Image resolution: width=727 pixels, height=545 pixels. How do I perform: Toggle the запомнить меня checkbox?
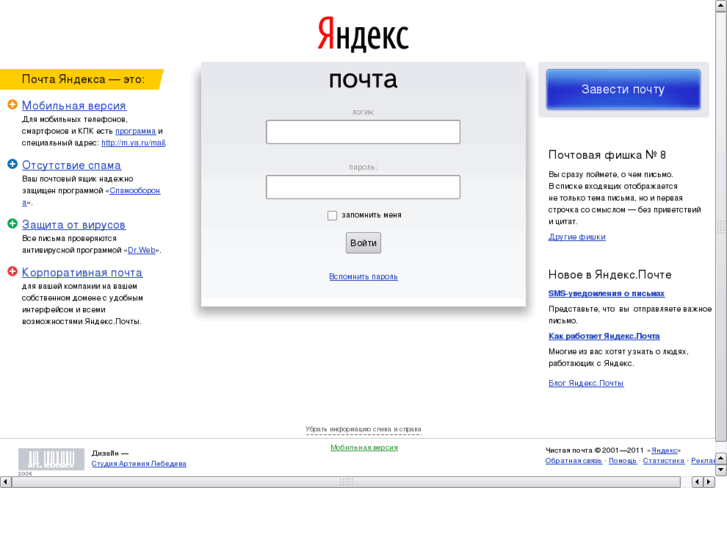332,216
